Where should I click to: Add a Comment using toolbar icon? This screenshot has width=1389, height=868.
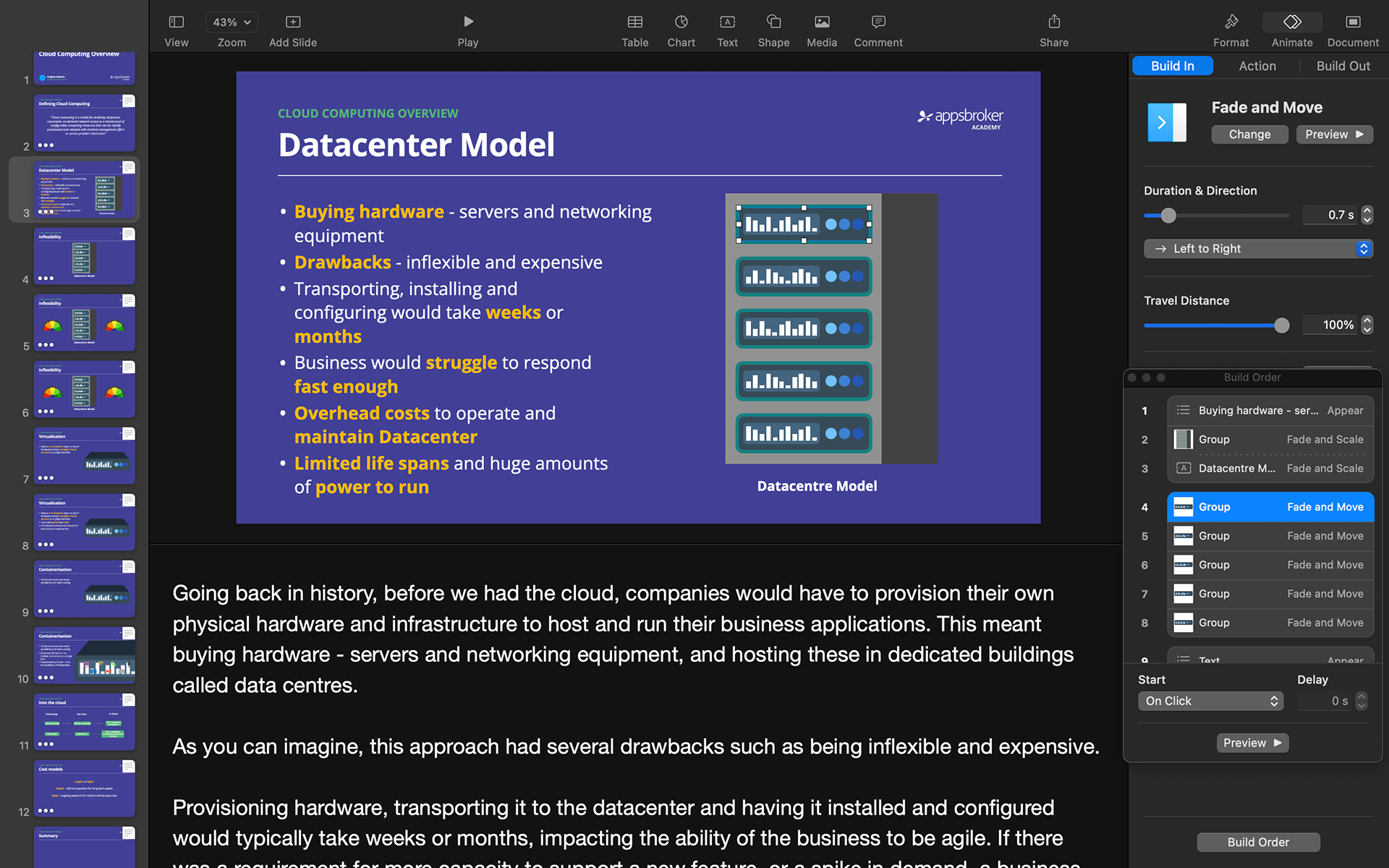click(878, 22)
